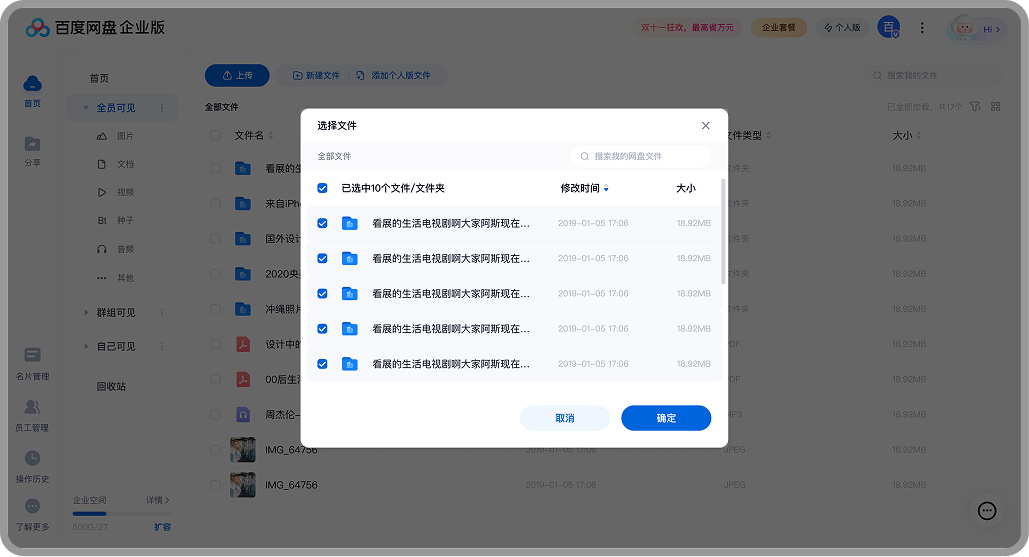Open 了解更多 learn more icon
The height and width of the screenshot is (557, 1029).
click(x=32, y=506)
